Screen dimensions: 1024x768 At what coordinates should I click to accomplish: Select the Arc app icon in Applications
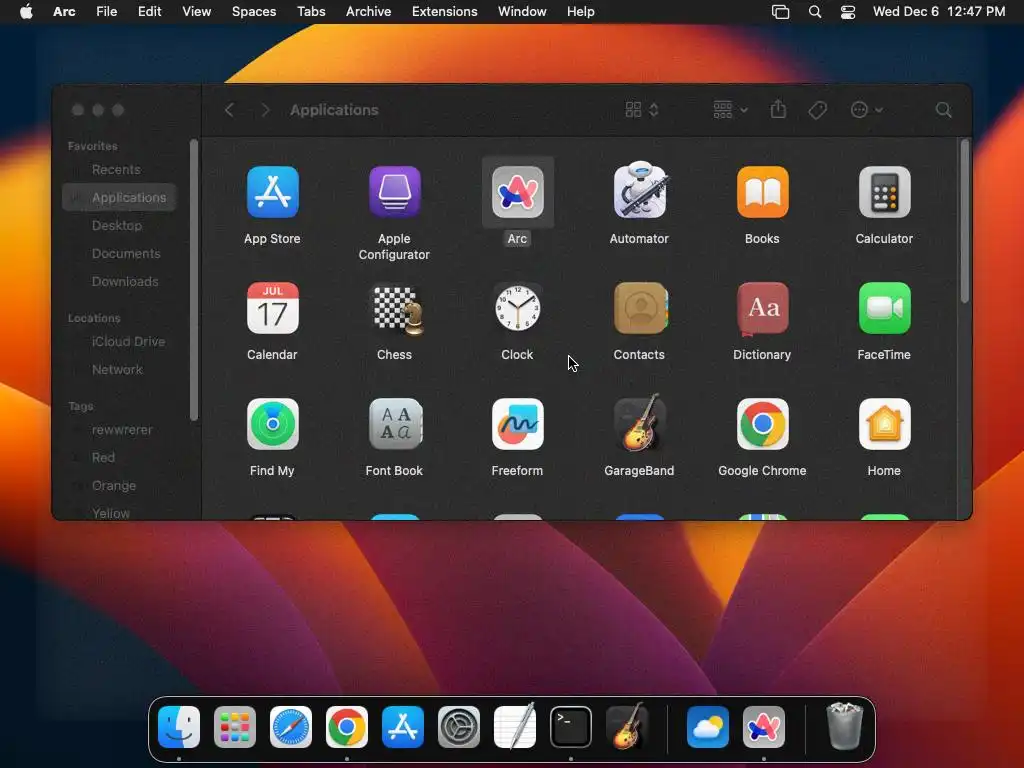[x=517, y=192]
